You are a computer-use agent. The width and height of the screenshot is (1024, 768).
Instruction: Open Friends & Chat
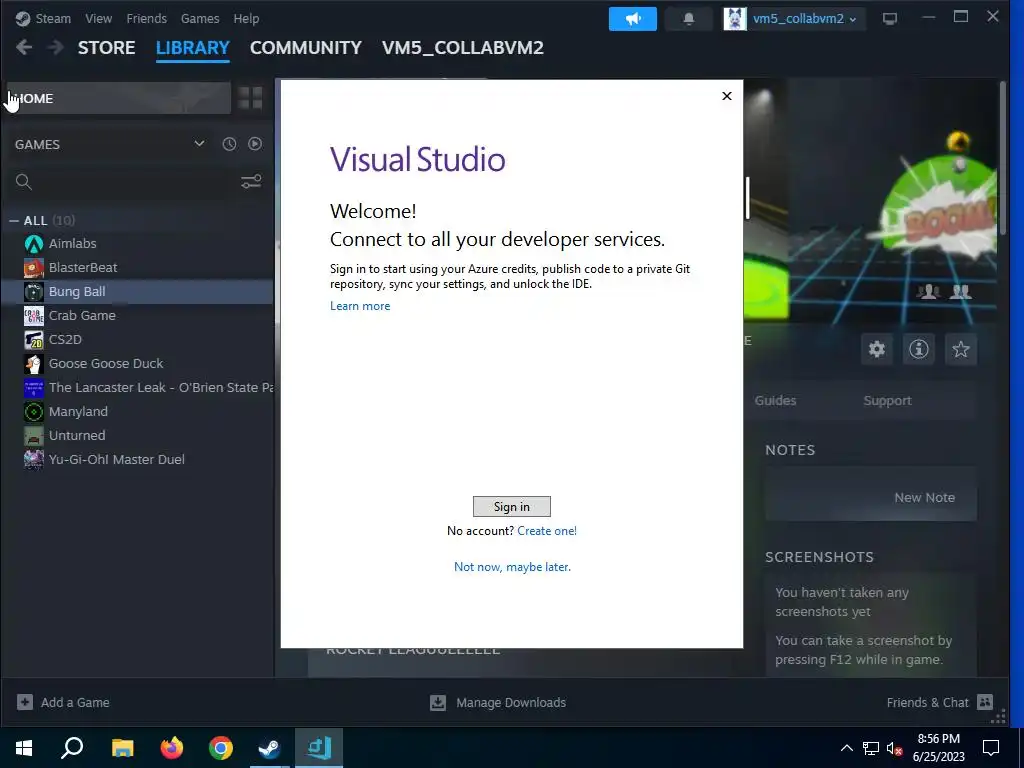coord(939,703)
